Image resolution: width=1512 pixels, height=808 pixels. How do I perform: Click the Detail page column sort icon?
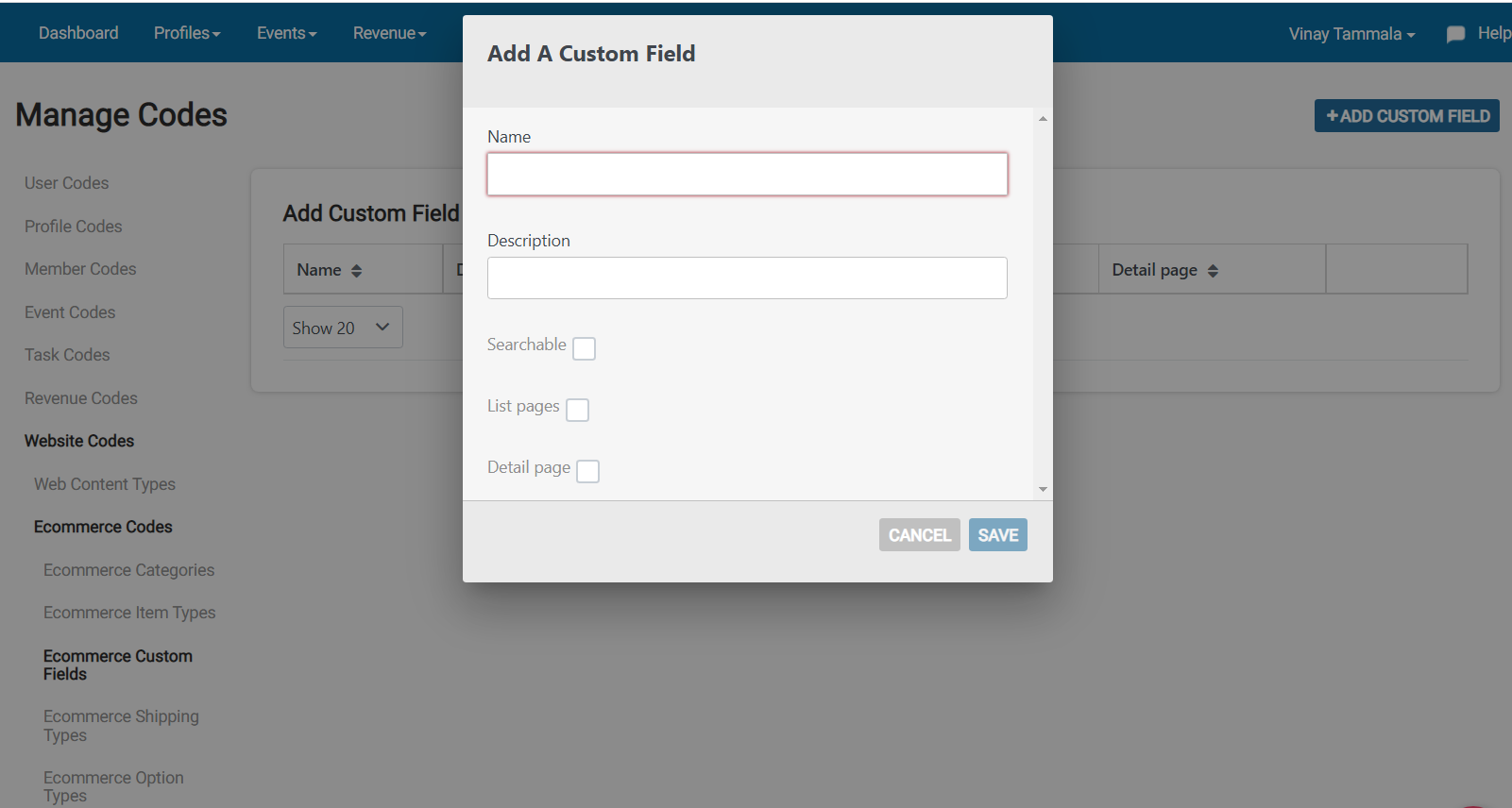1213,271
